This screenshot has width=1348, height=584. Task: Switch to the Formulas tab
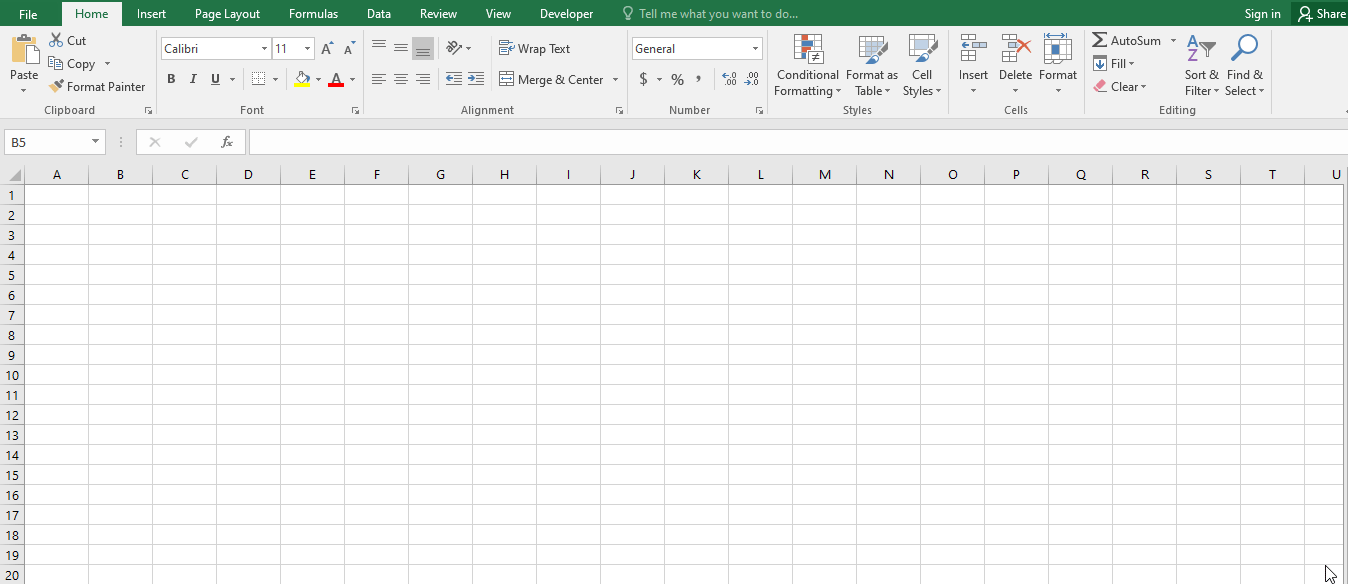coord(313,14)
